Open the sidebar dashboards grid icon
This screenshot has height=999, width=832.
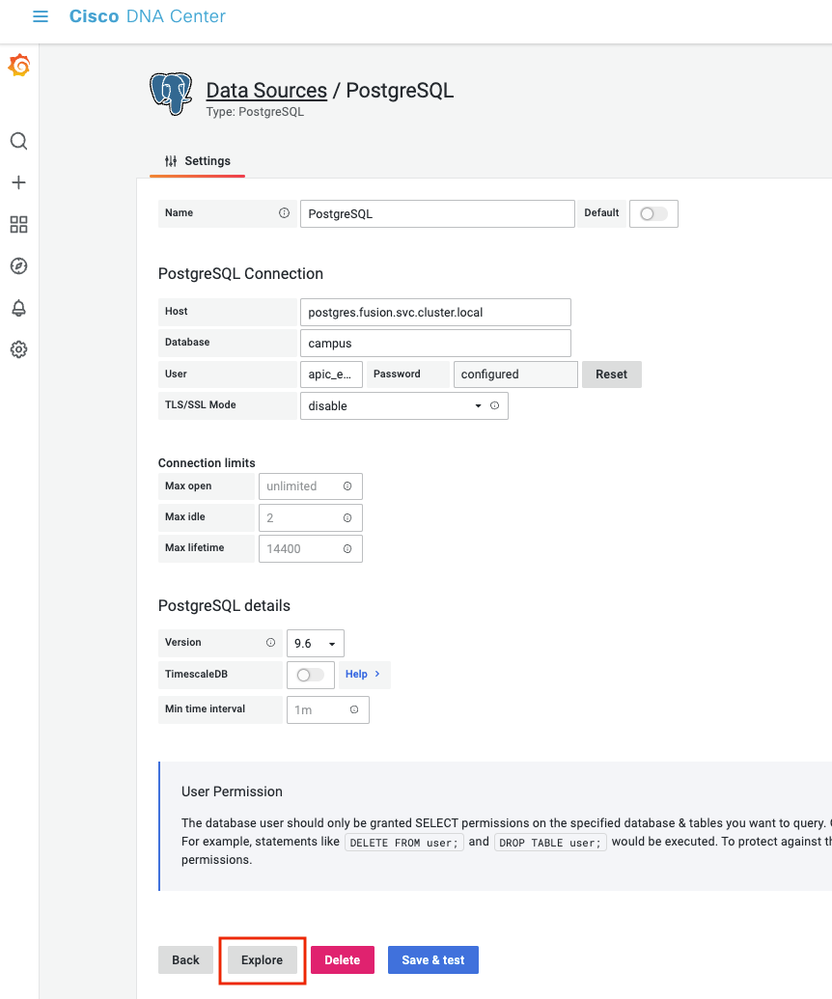tap(19, 224)
